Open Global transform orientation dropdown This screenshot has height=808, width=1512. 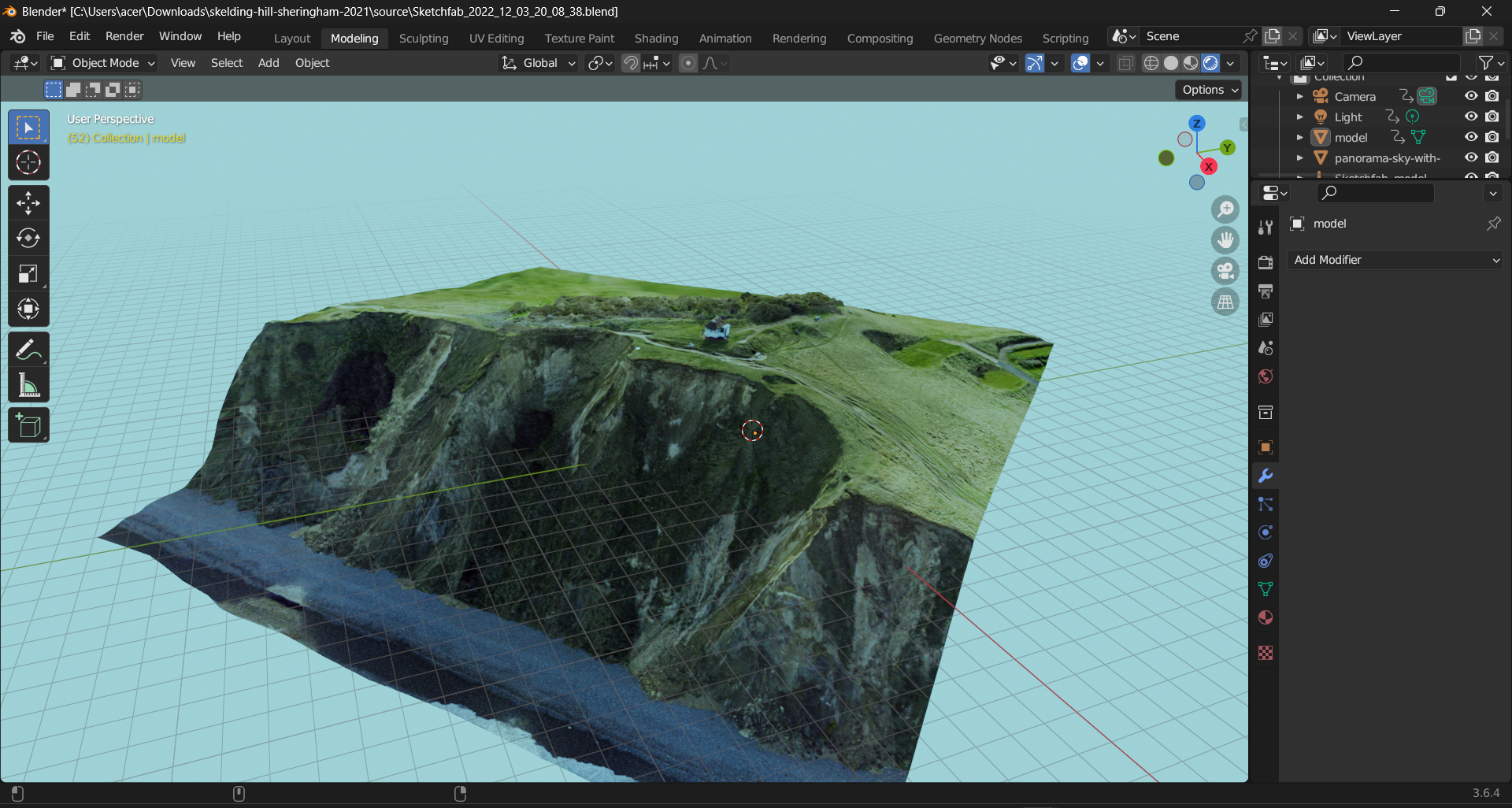tap(539, 63)
